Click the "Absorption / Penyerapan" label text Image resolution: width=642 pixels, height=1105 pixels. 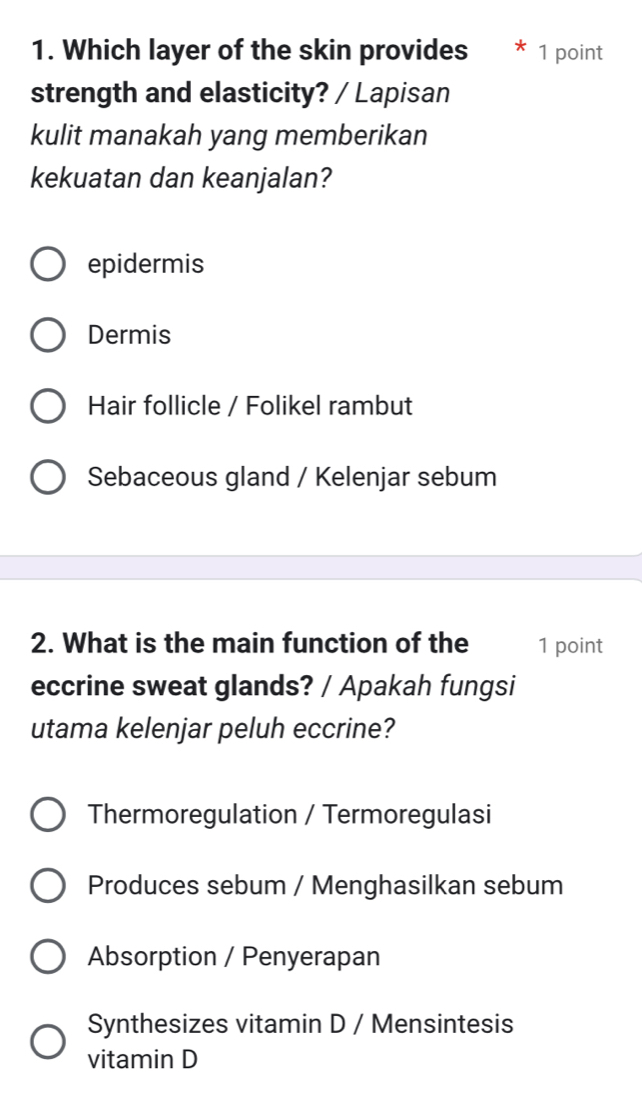pos(234,957)
